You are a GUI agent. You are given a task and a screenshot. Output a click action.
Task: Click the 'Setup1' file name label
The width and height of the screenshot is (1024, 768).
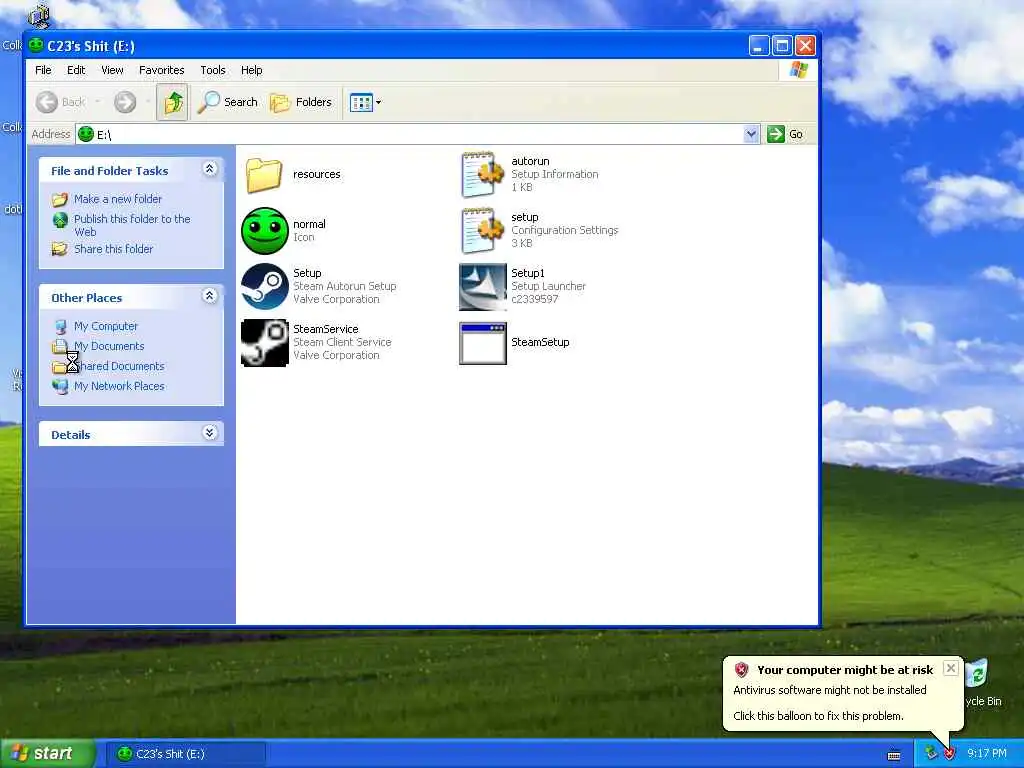coord(528,273)
